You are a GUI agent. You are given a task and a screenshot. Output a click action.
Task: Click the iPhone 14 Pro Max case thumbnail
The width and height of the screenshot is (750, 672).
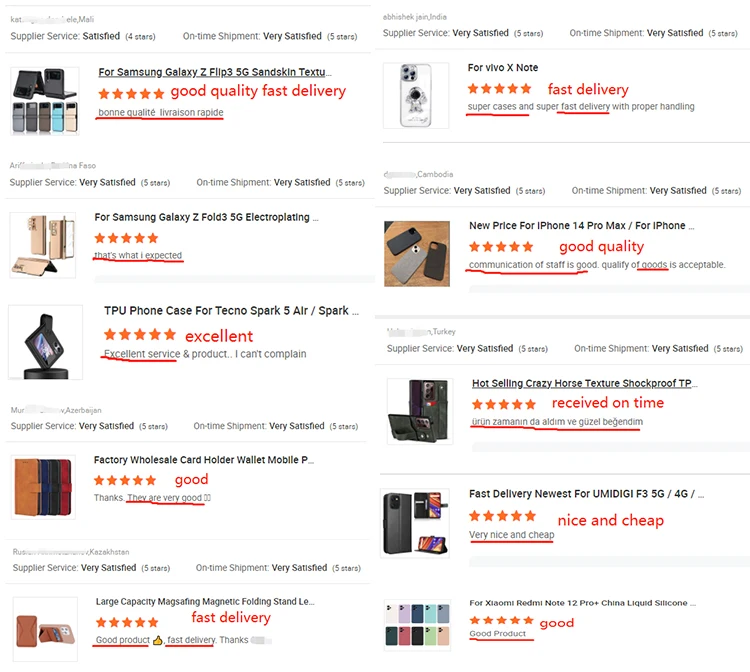point(417,254)
